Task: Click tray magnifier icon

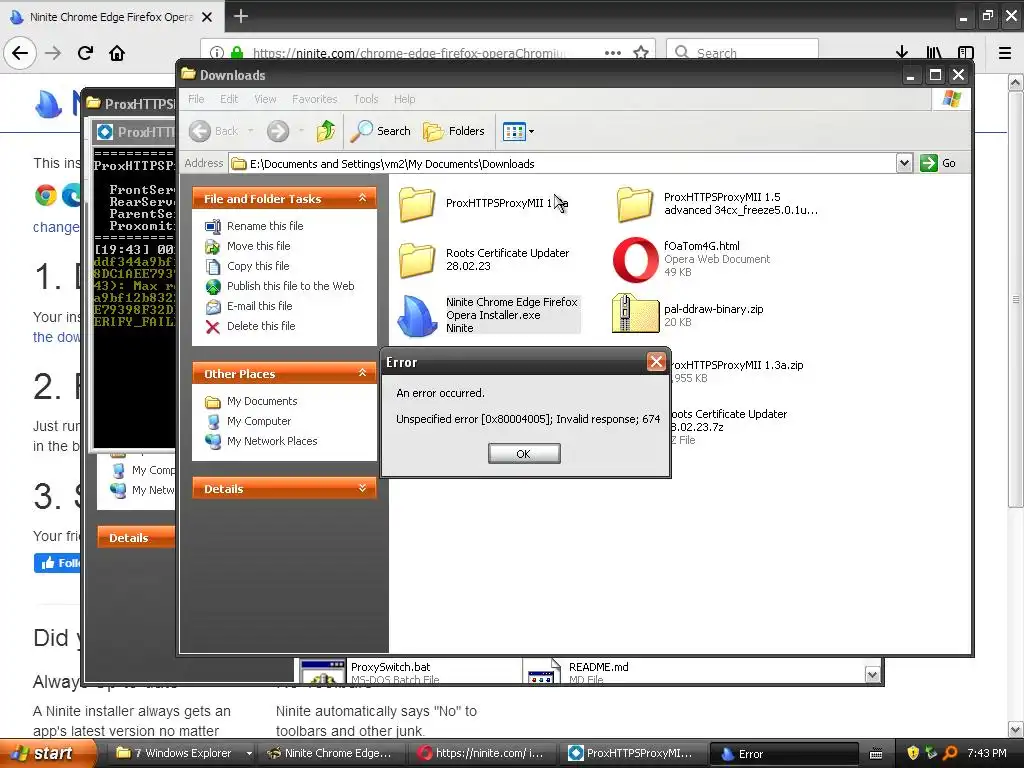Action: [951, 753]
